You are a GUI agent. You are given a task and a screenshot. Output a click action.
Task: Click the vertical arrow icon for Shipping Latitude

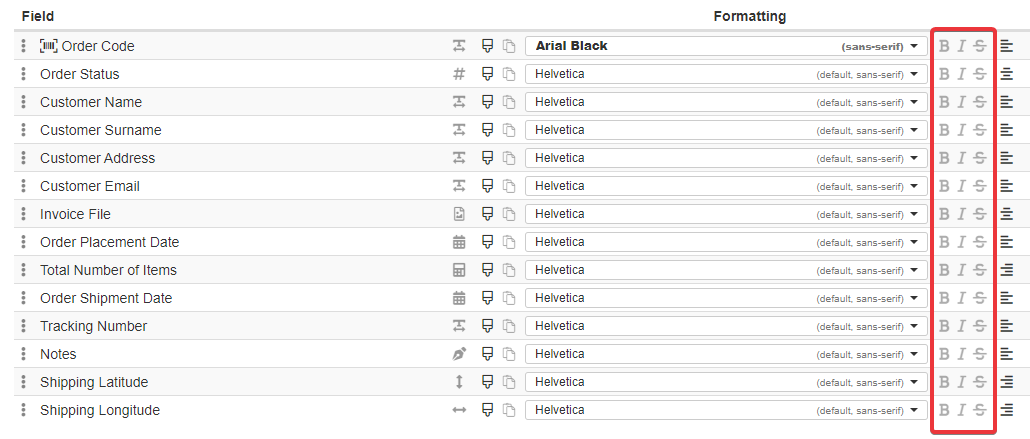click(459, 382)
